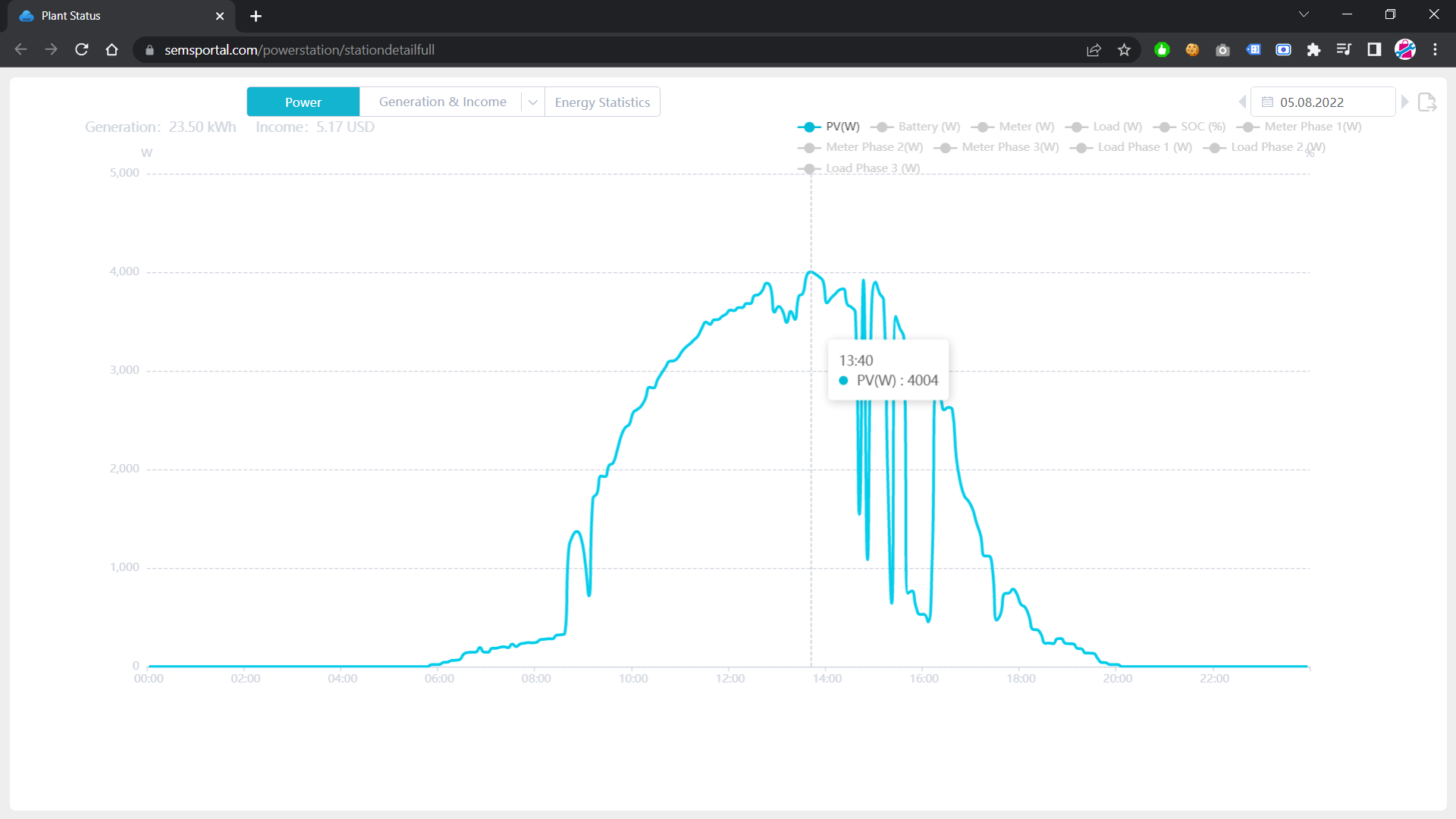Image resolution: width=1456 pixels, height=819 pixels.
Task: Bookmark this page with star icon
Action: pyautogui.click(x=1124, y=50)
